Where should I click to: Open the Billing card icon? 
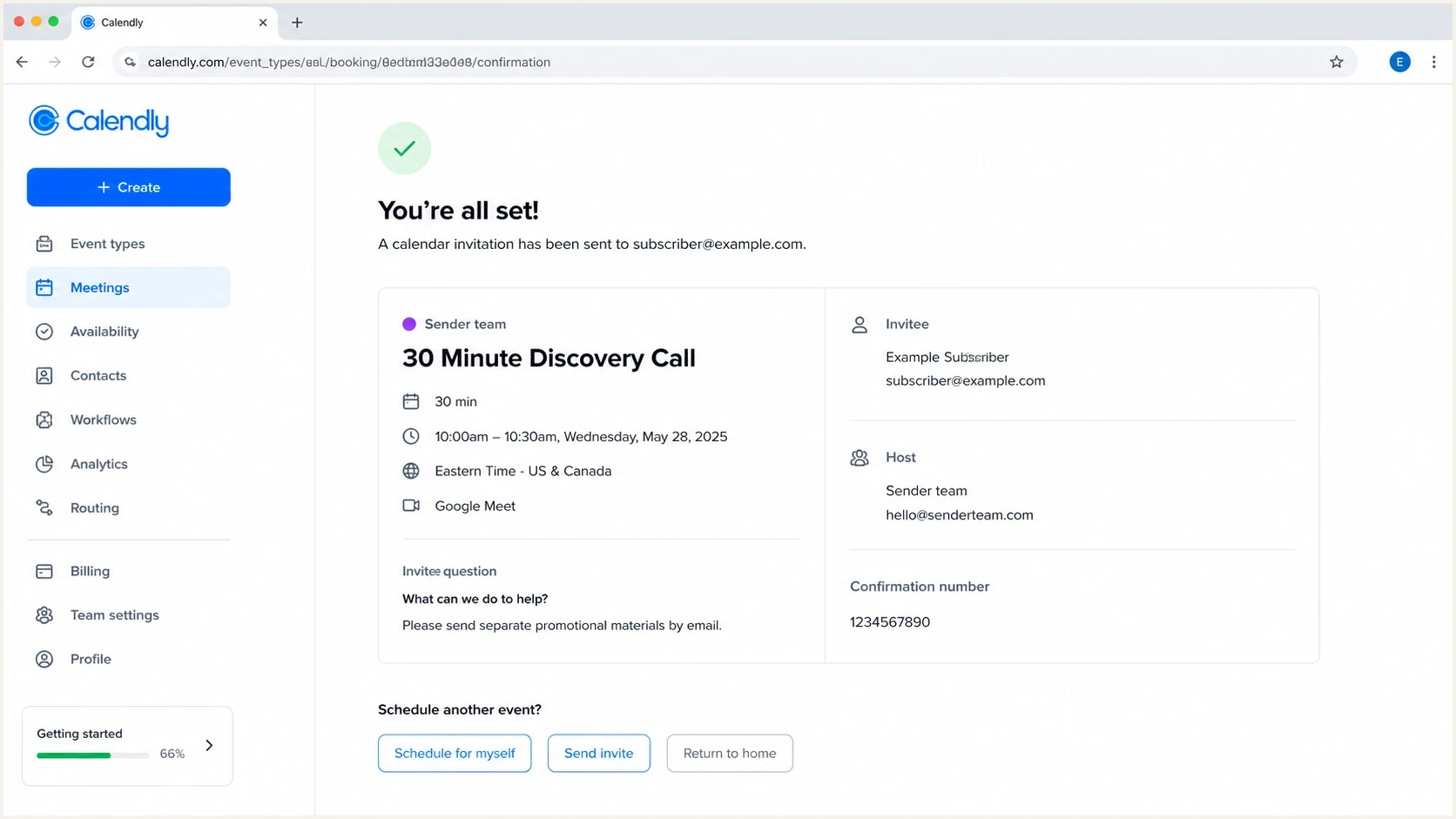point(44,571)
